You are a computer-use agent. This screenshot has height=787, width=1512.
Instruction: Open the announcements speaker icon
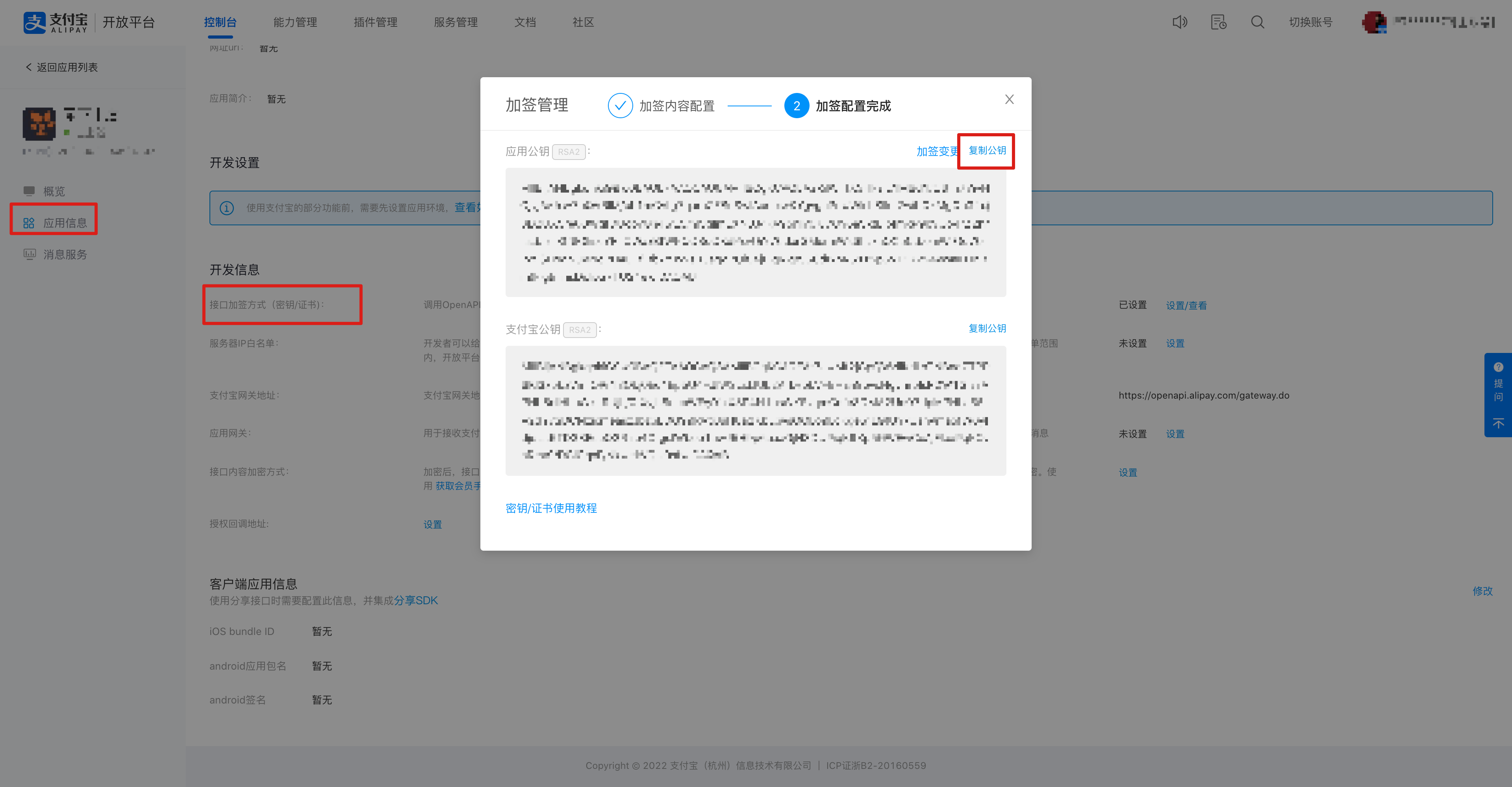[1180, 22]
